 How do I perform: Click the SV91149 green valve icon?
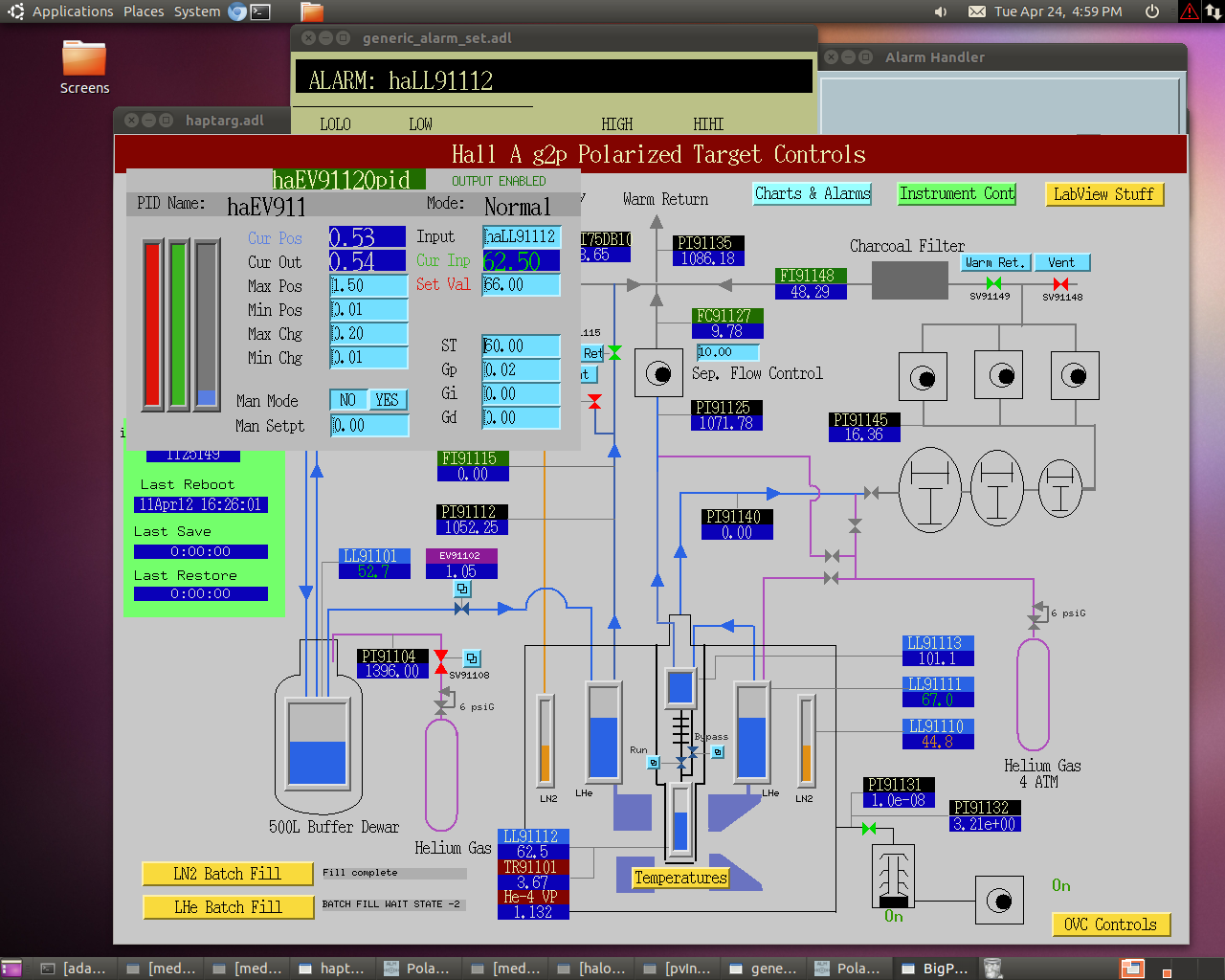point(993,283)
